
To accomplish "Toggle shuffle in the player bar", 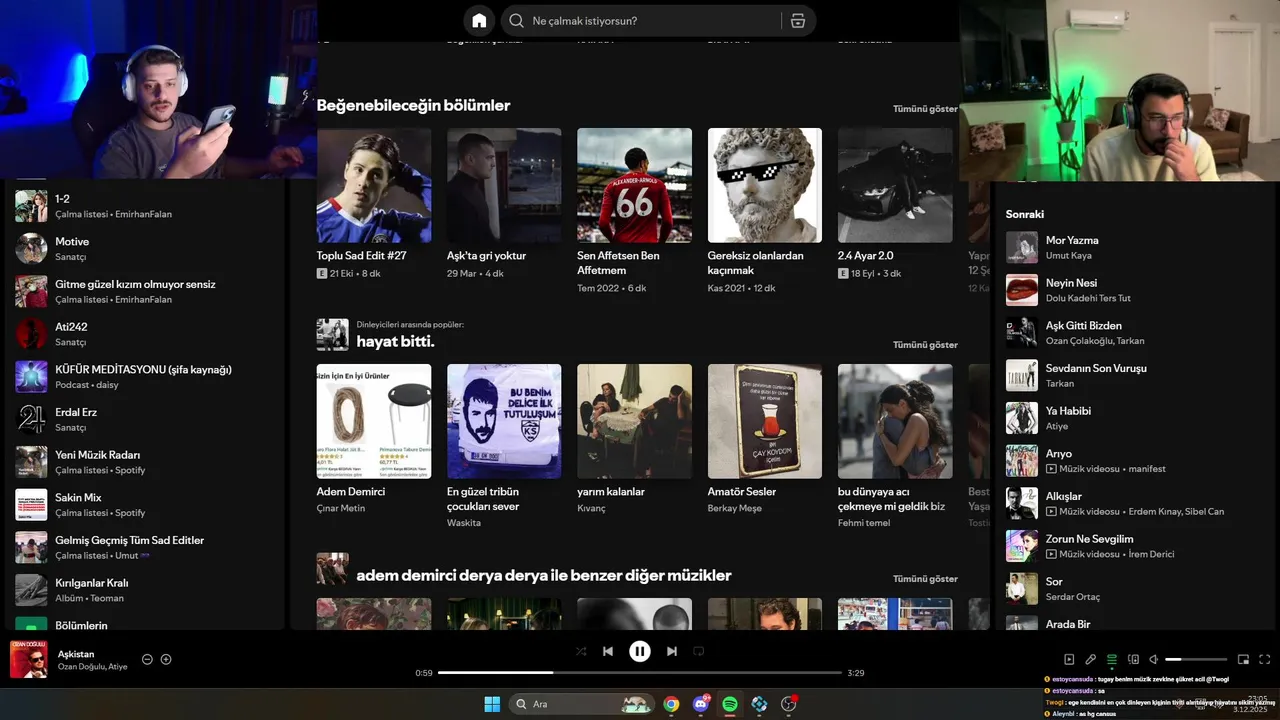I will coord(581,651).
